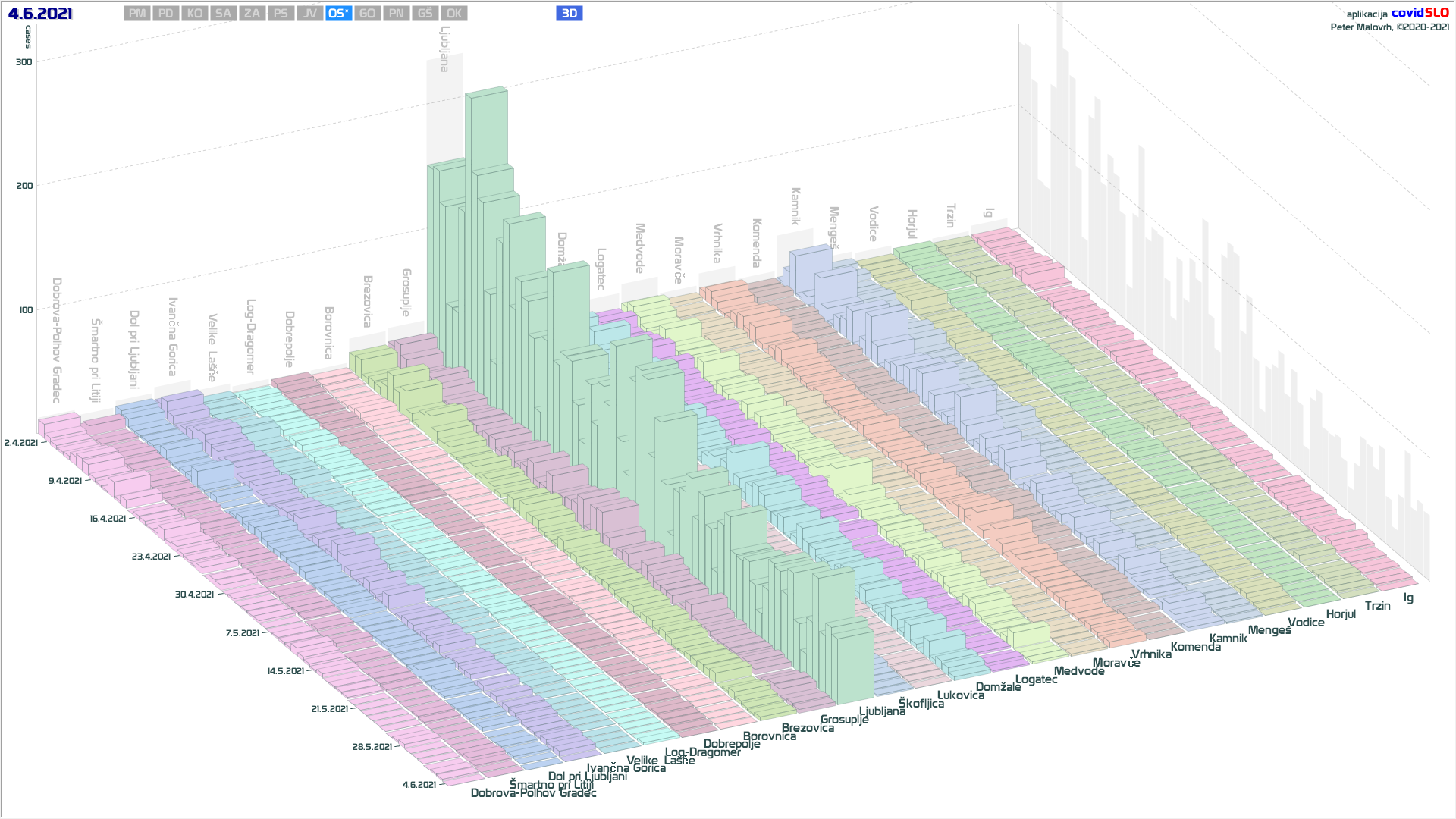
Task: Open the PN region tab
Action: (396, 13)
